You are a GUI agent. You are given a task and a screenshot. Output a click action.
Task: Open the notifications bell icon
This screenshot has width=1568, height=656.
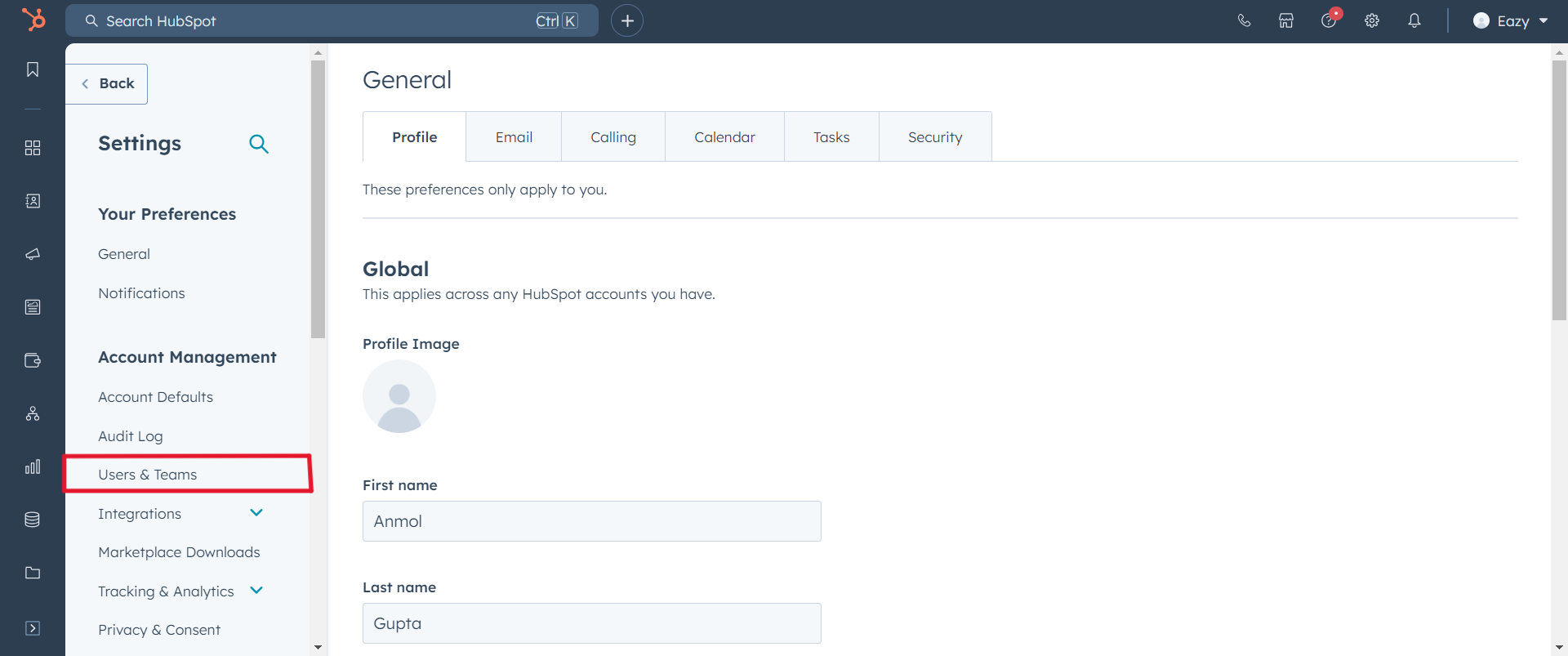[1414, 20]
